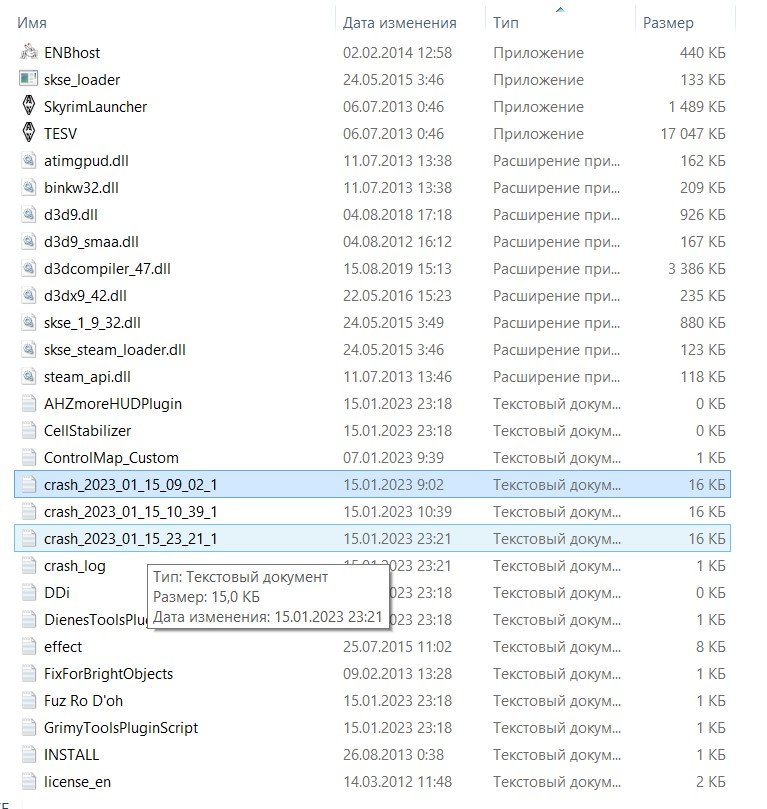Select the skse_loader executable icon
Screen dimensions: 767x809
[x=28, y=79]
